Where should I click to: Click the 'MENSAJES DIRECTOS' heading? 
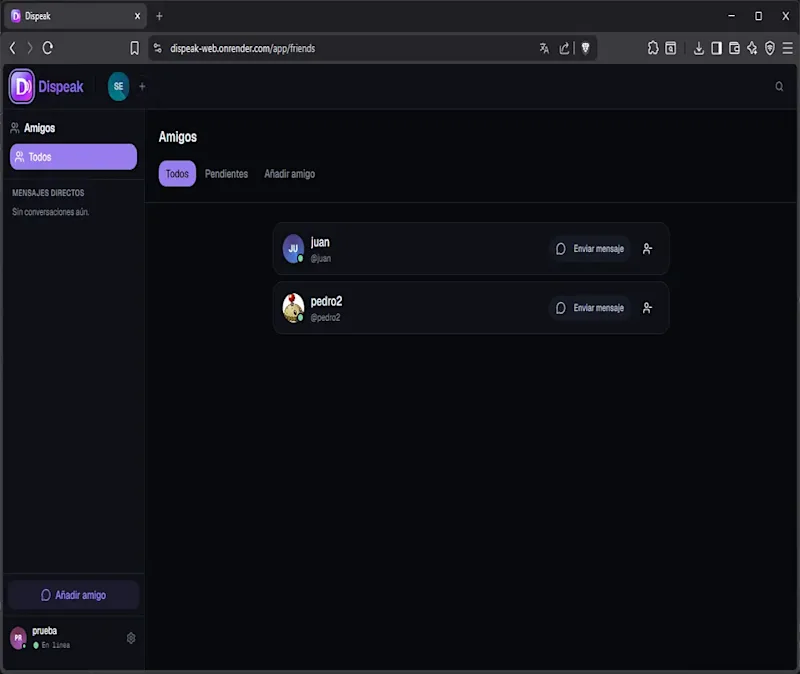tap(48, 193)
